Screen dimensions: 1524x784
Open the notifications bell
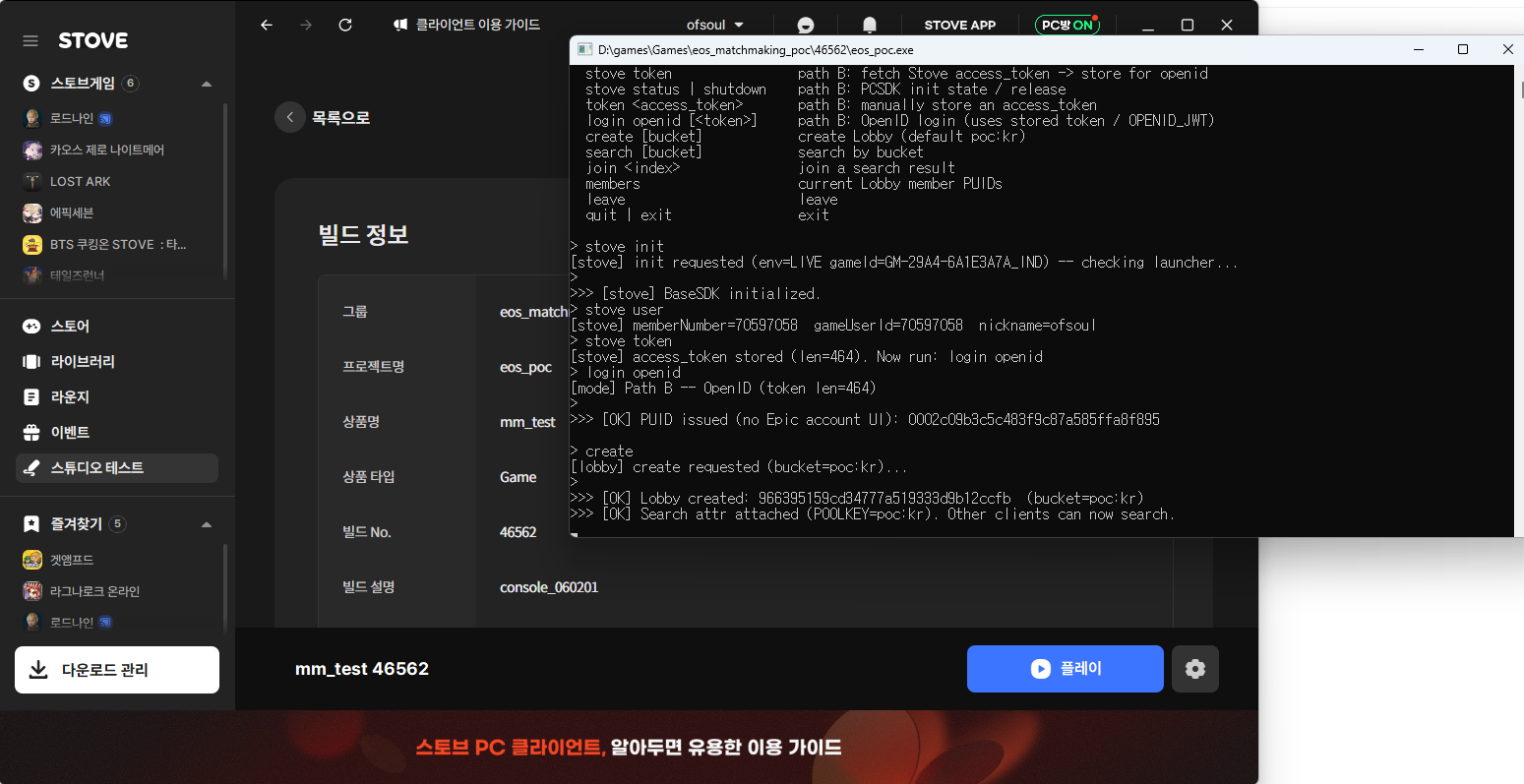[870, 25]
